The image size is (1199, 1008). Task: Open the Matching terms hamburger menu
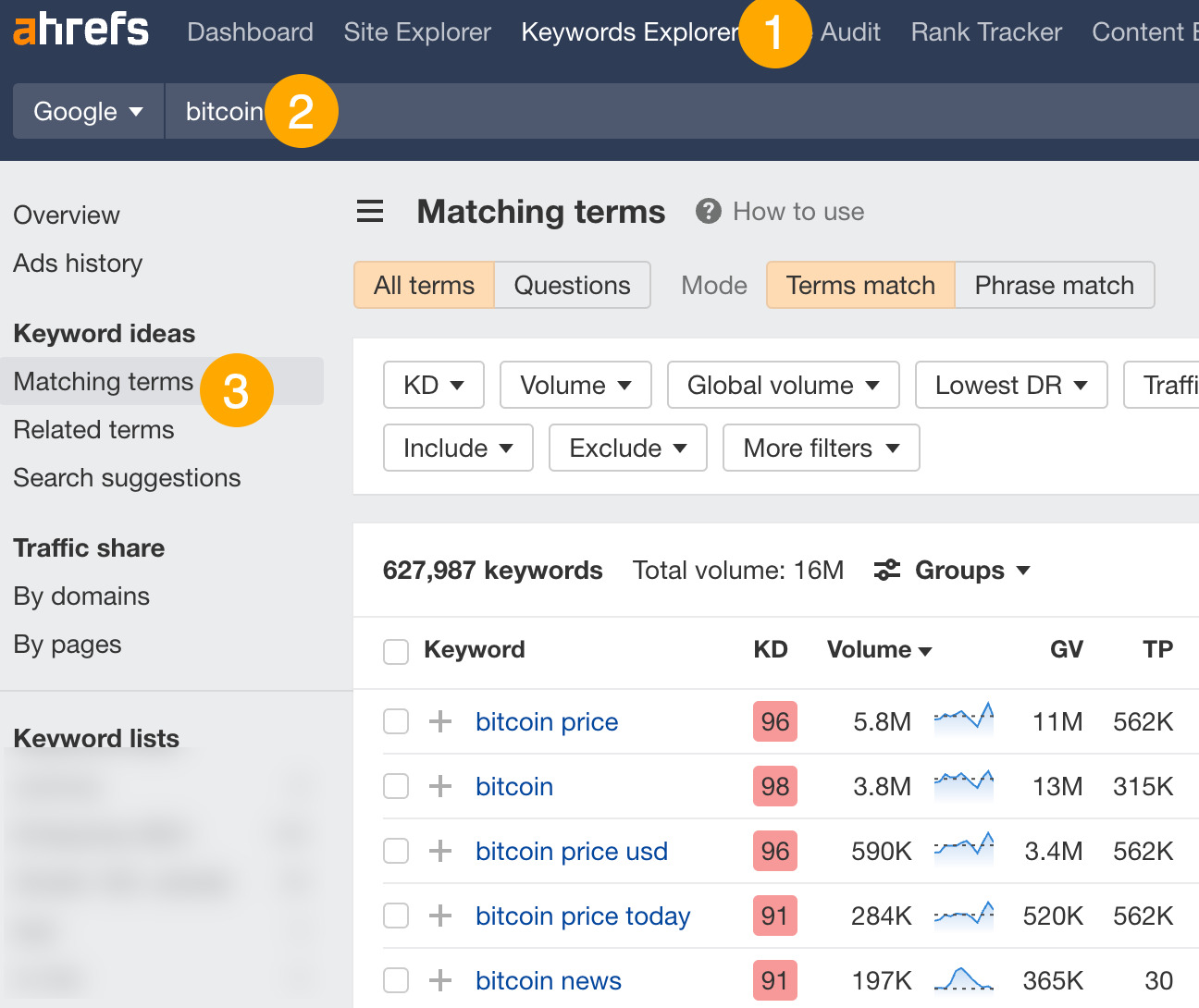coord(369,211)
